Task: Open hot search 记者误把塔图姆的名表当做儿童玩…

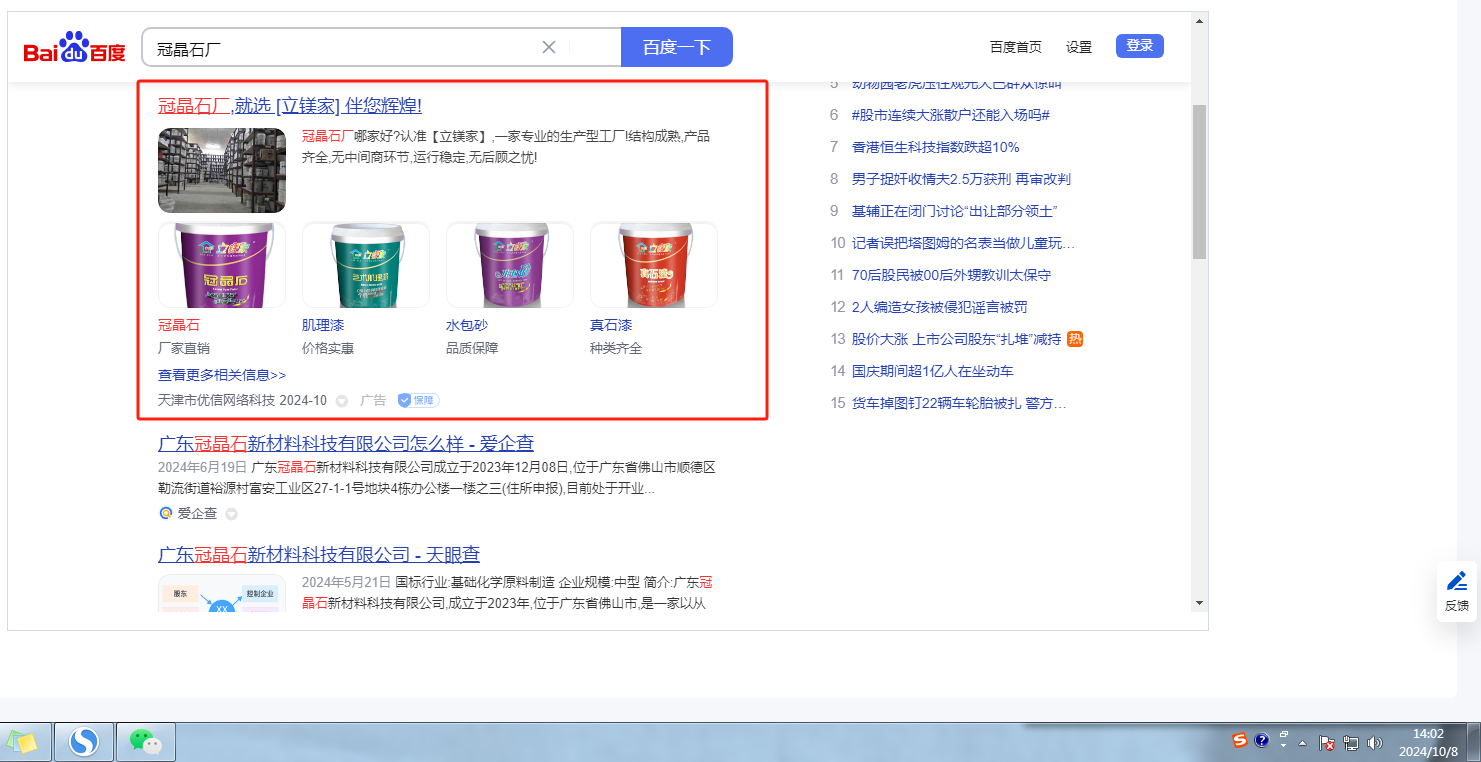Action: [x=963, y=243]
